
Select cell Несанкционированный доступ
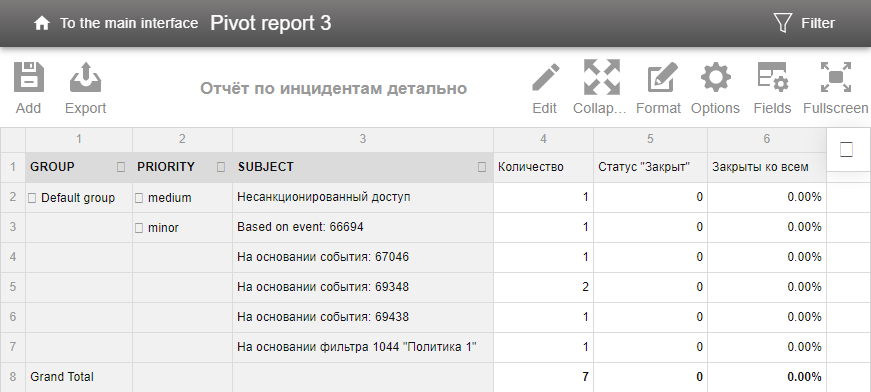pos(363,198)
